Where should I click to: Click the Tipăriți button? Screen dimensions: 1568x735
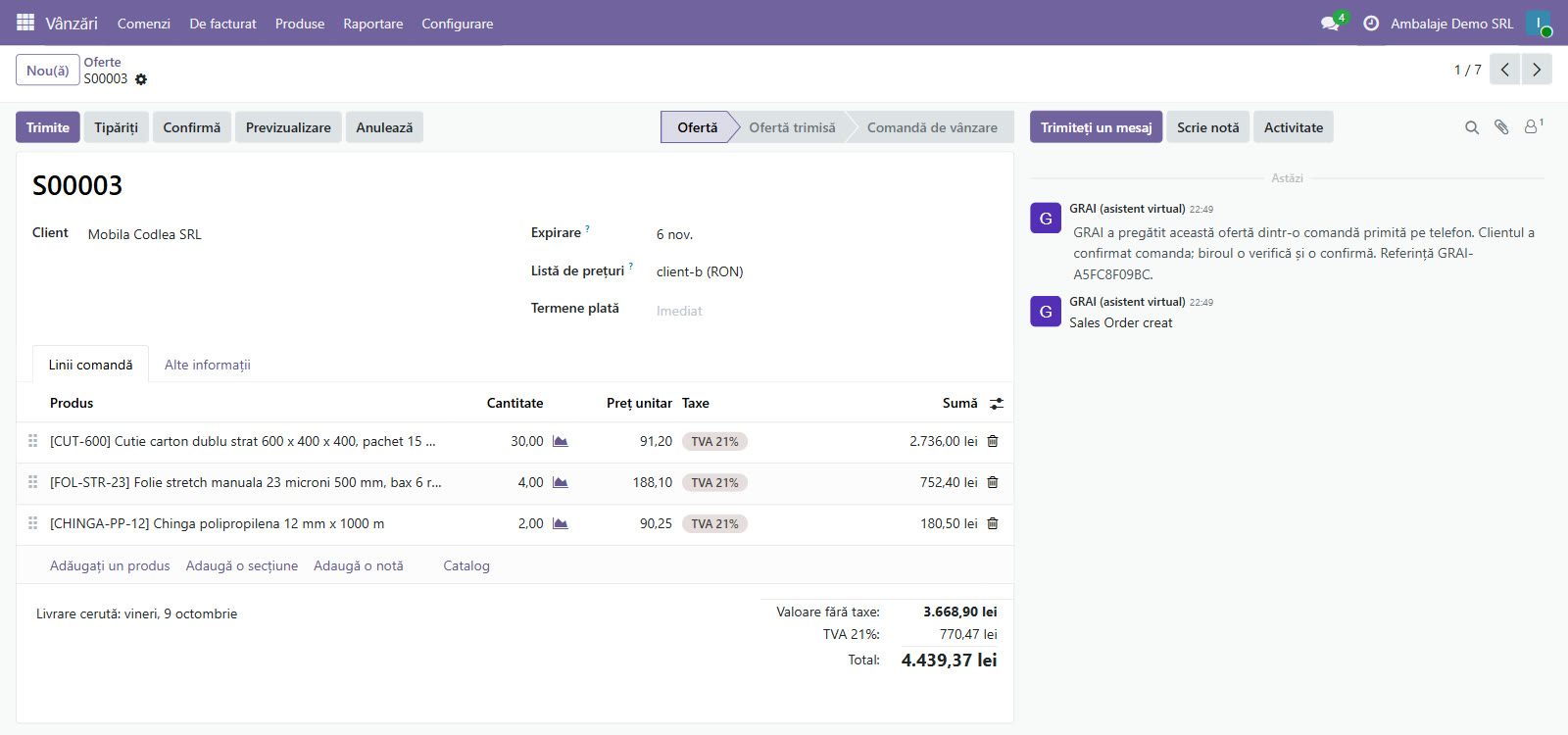tap(117, 127)
